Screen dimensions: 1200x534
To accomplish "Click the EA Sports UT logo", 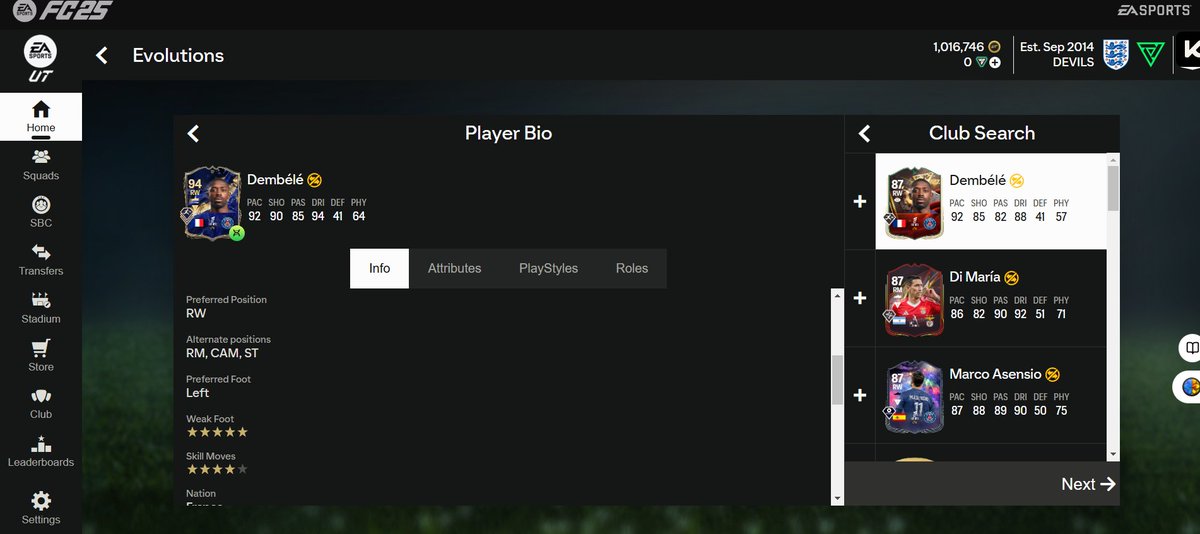I will (x=41, y=59).
